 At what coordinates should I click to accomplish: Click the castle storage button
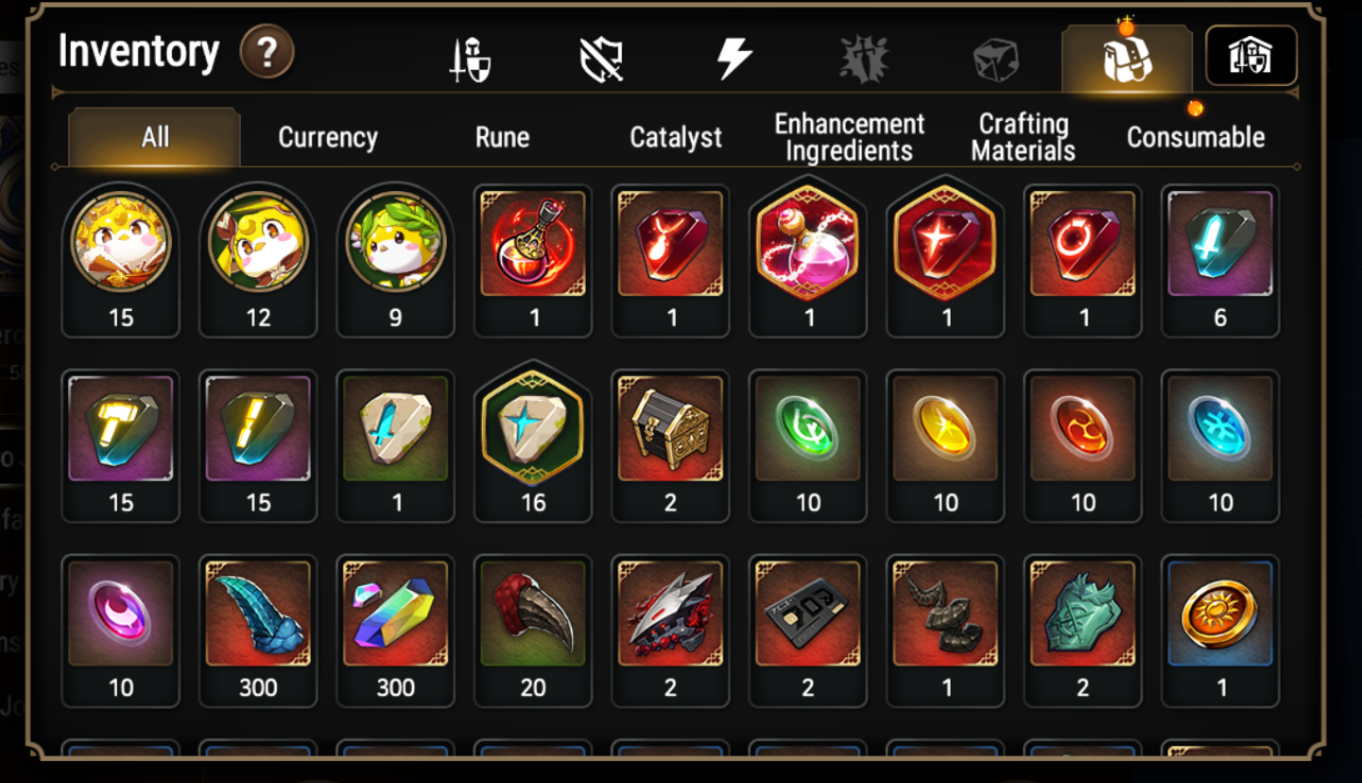click(x=1251, y=56)
